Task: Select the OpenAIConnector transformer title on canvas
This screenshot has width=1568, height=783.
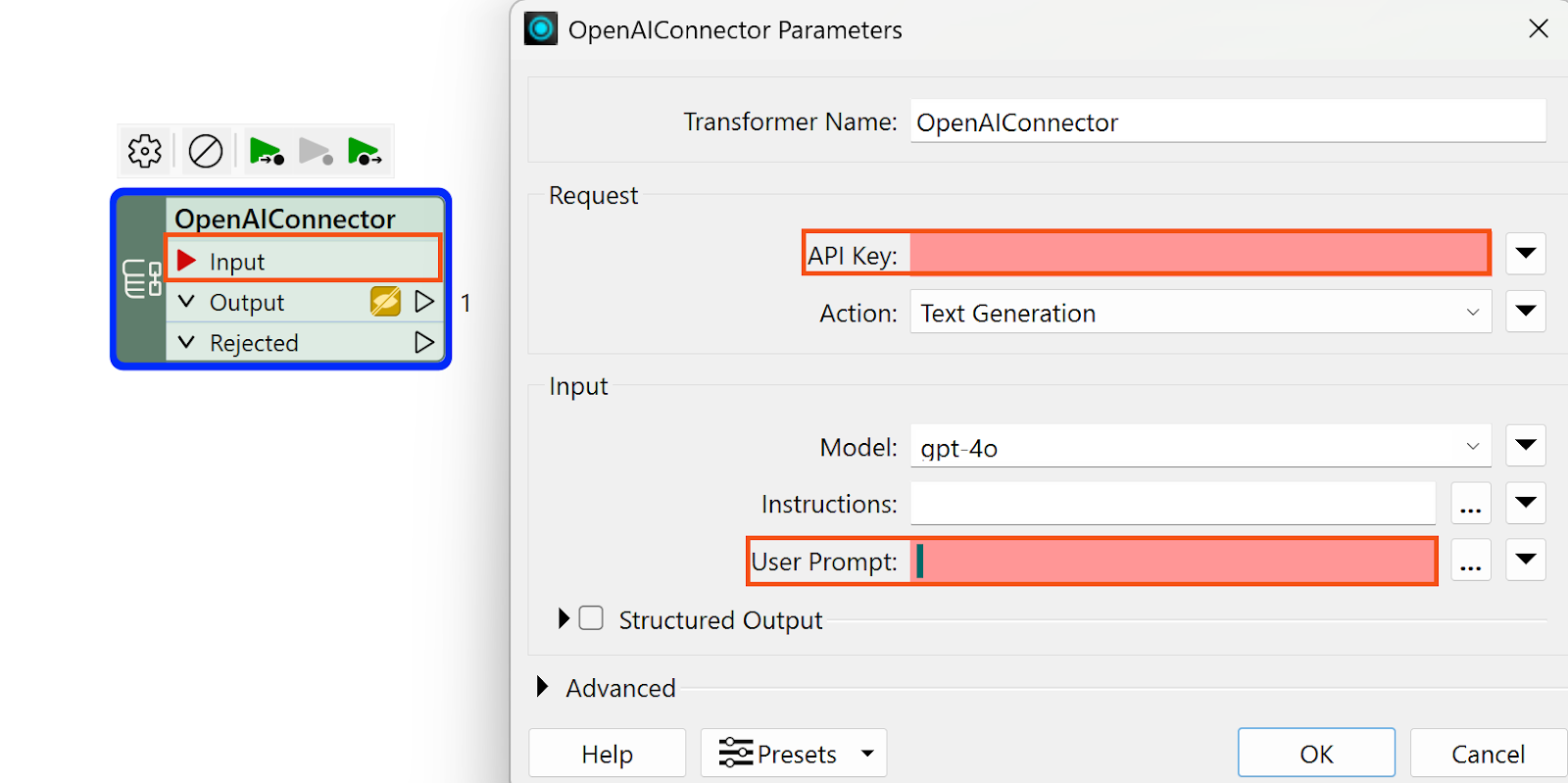Action: coord(285,219)
